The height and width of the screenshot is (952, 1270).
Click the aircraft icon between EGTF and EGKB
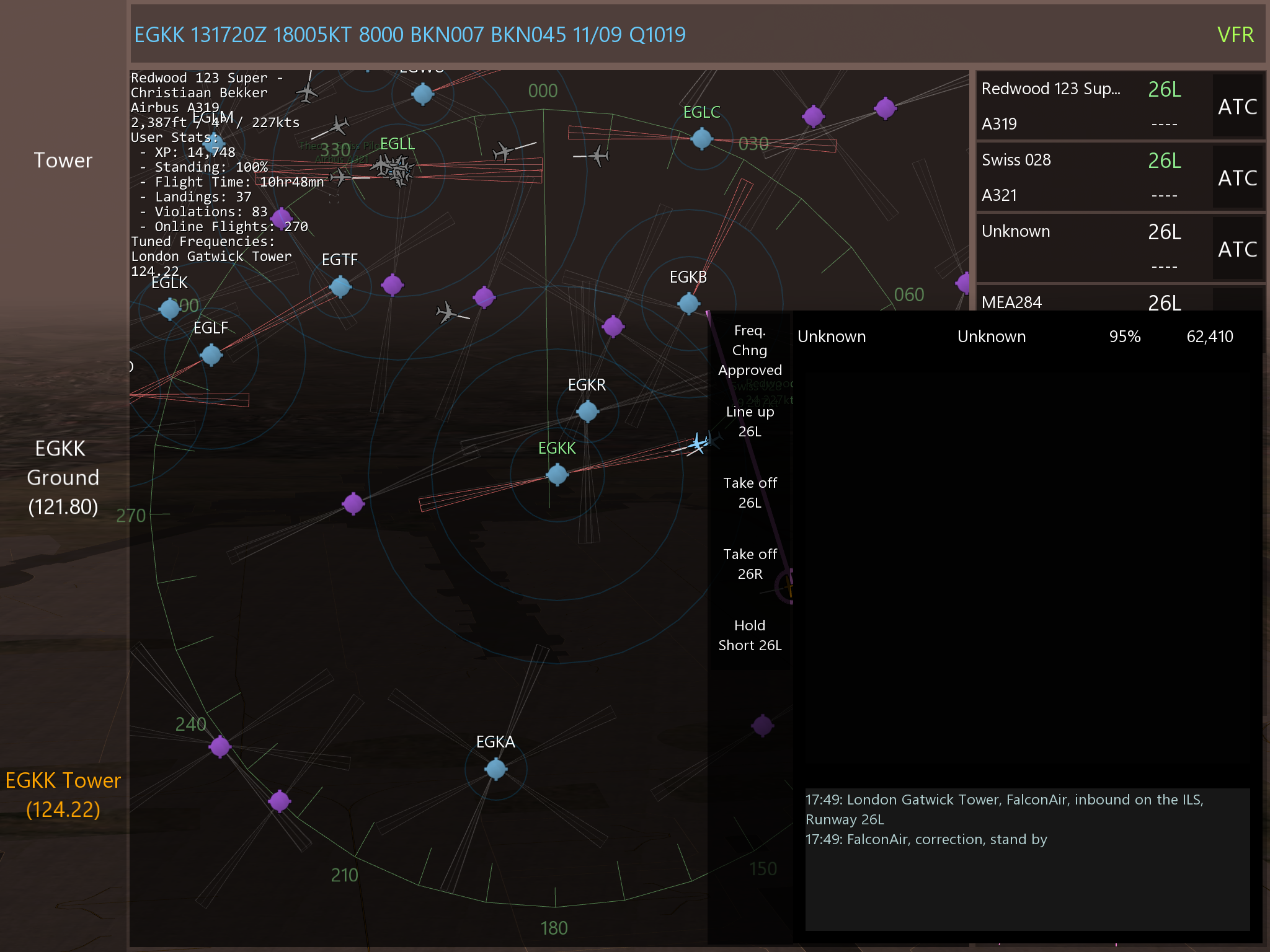446,312
